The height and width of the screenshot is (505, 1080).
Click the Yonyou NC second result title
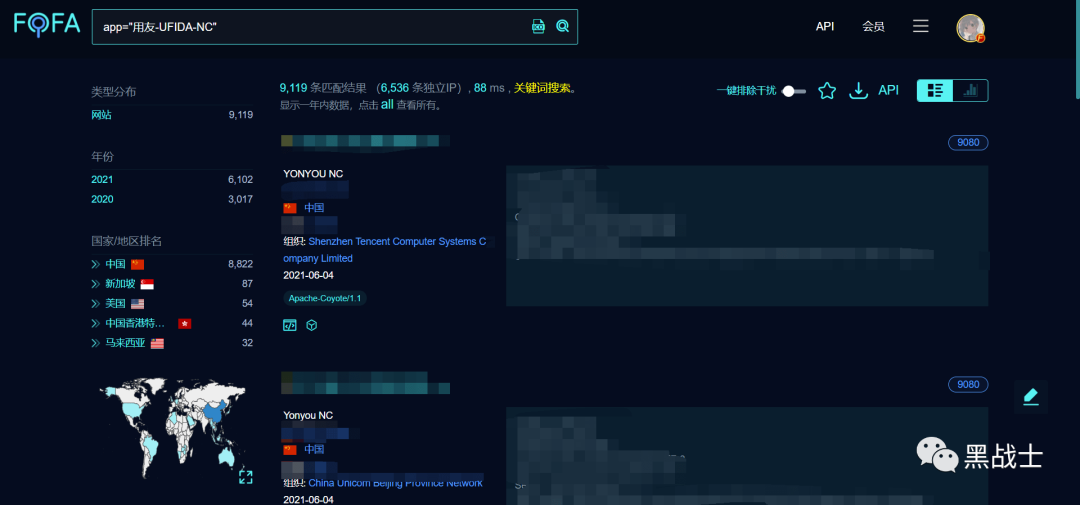[308, 415]
